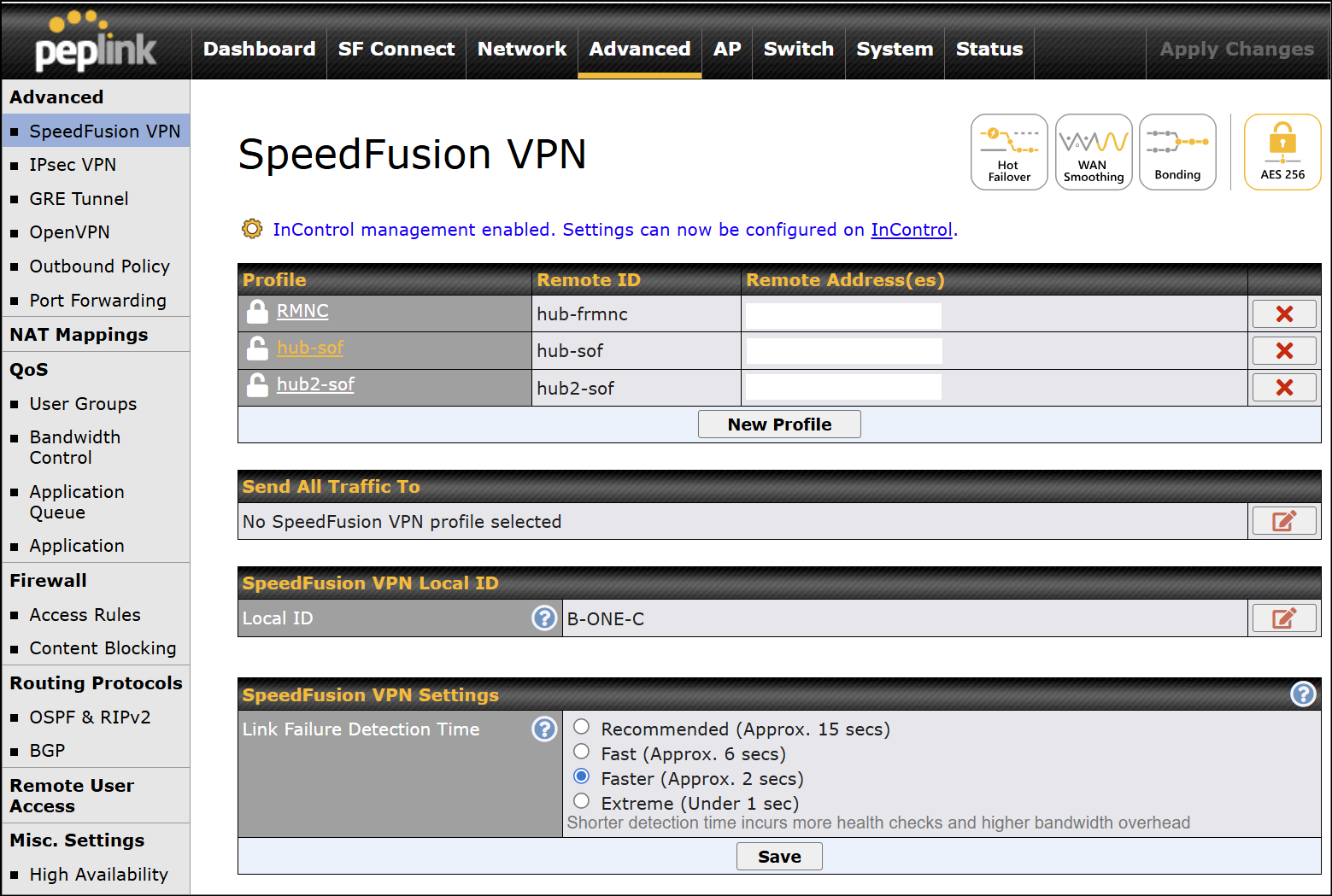Viewport: 1332px width, 896px height.
Task: Delete the hub-sof profile with red X
Action: 1284,351
